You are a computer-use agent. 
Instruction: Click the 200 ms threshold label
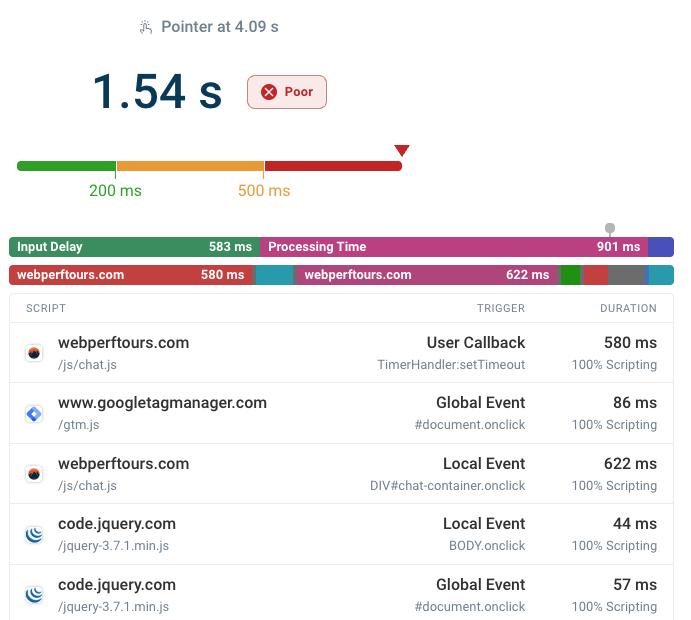pos(115,191)
